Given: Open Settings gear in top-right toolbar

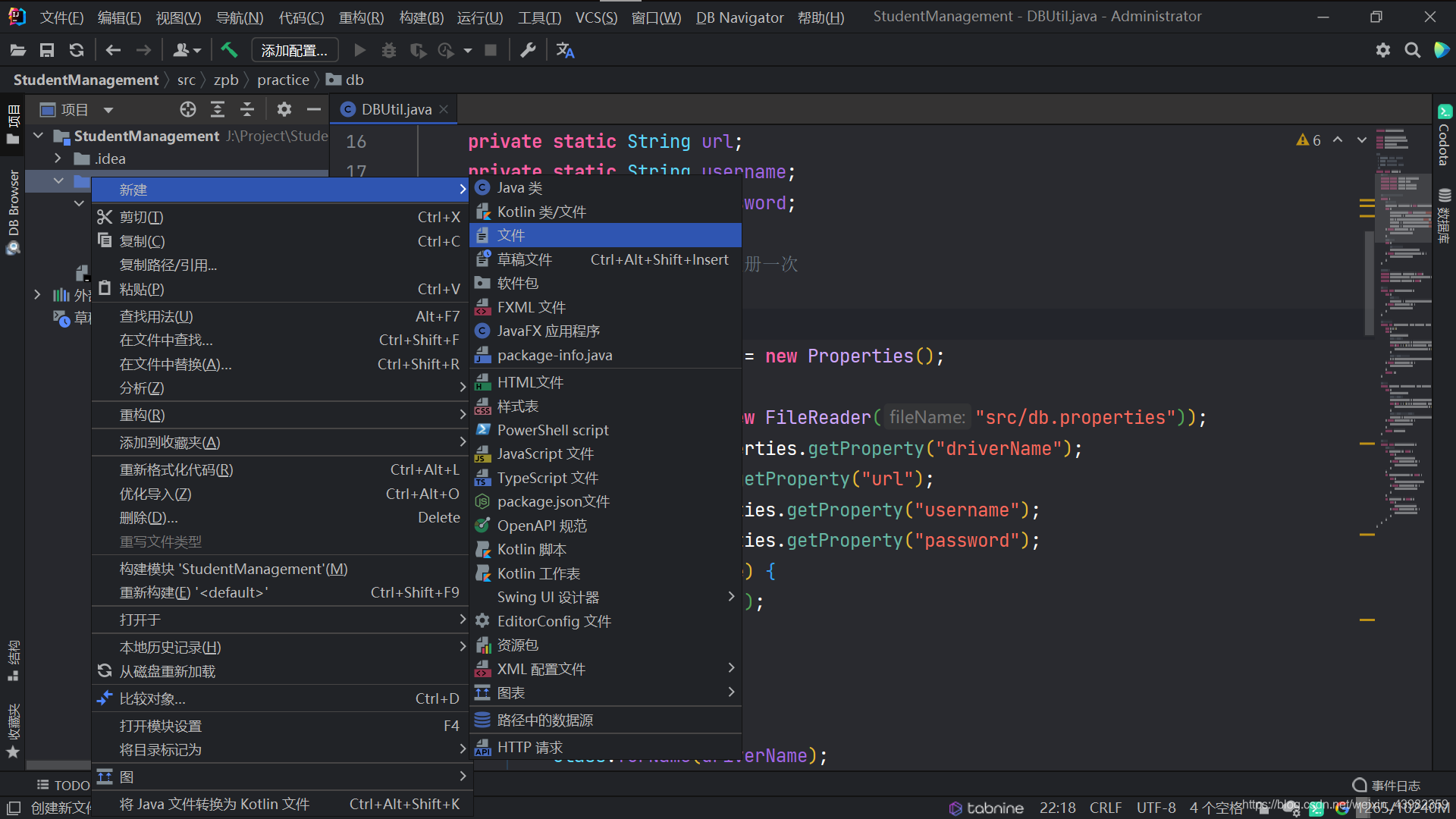Looking at the screenshot, I should (1383, 50).
